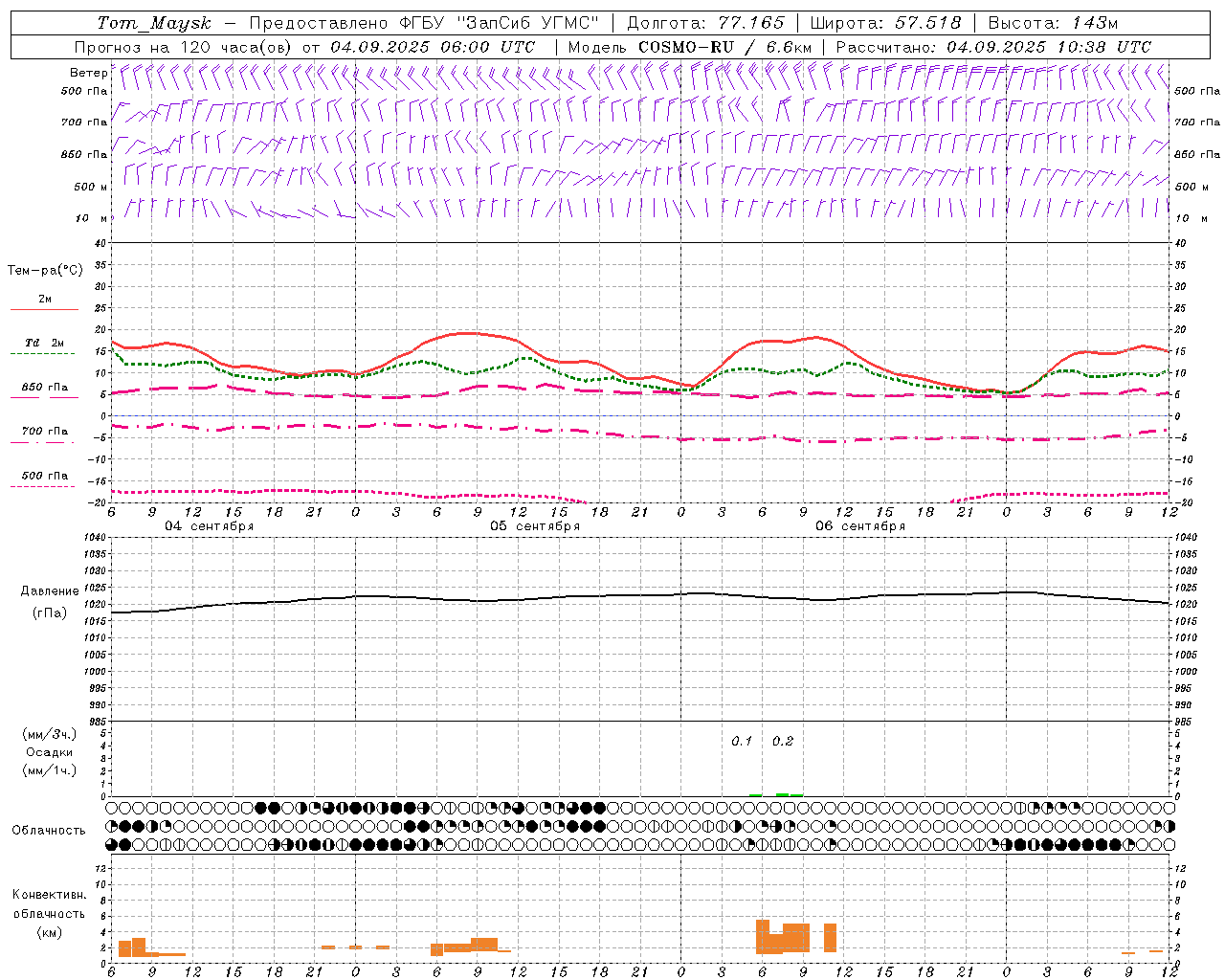Click the Конвективн. облачность label
This screenshot has height=980, width=1225.
(49, 904)
